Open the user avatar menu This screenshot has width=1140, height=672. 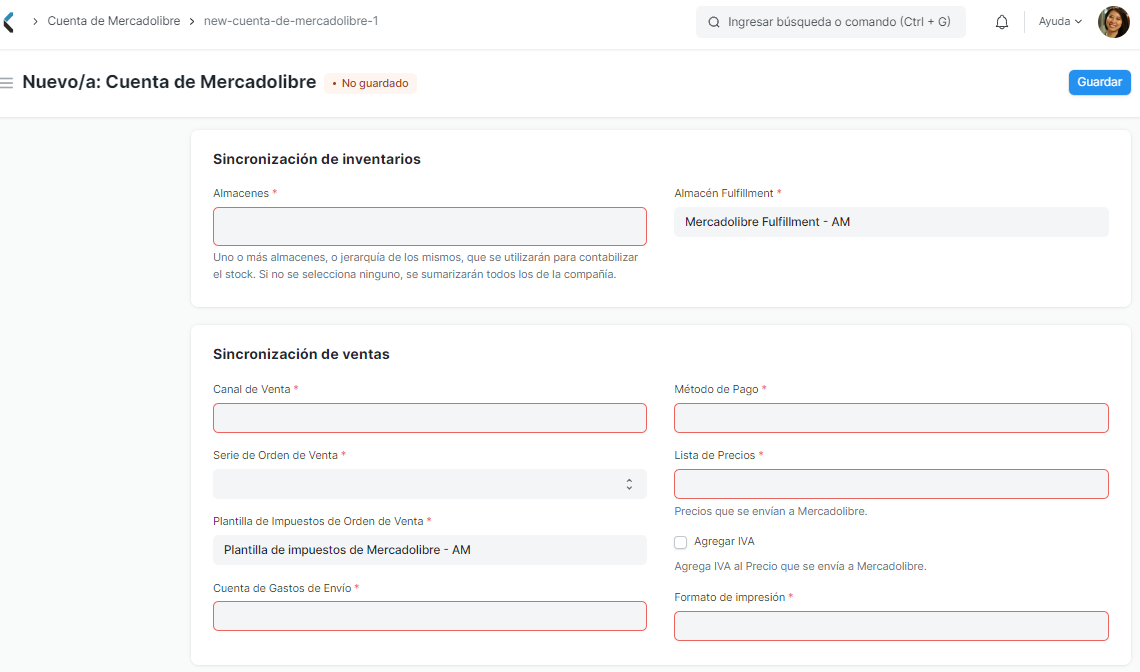click(x=1113, y=22)
